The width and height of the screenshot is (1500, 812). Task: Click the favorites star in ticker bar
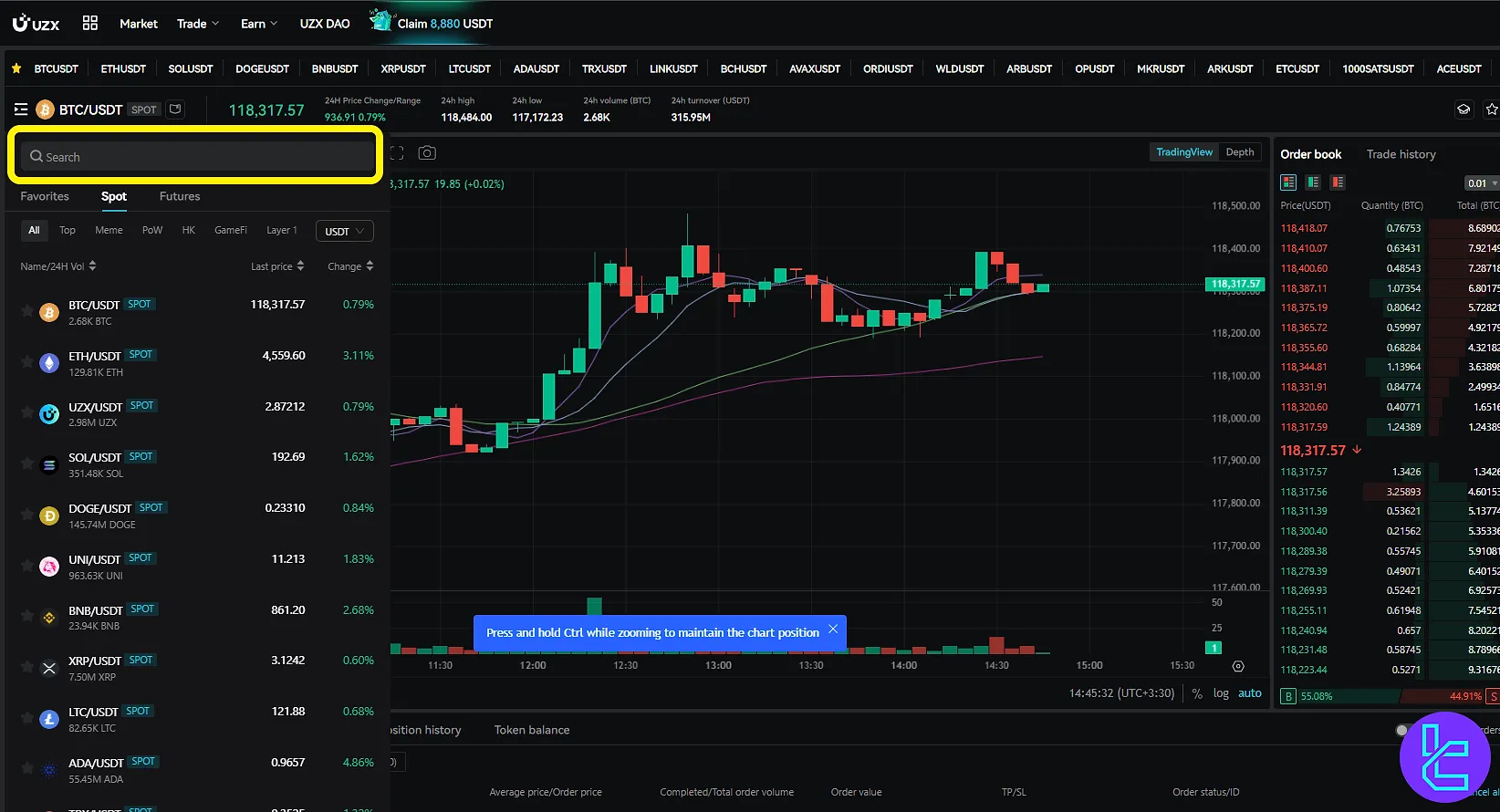click(16, 68)
